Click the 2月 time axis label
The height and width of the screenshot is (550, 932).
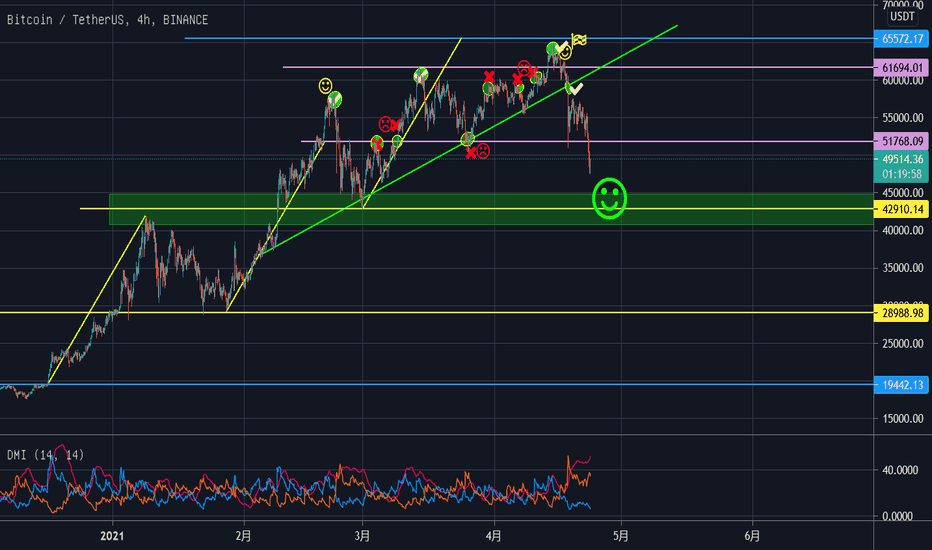coord(243,536)
